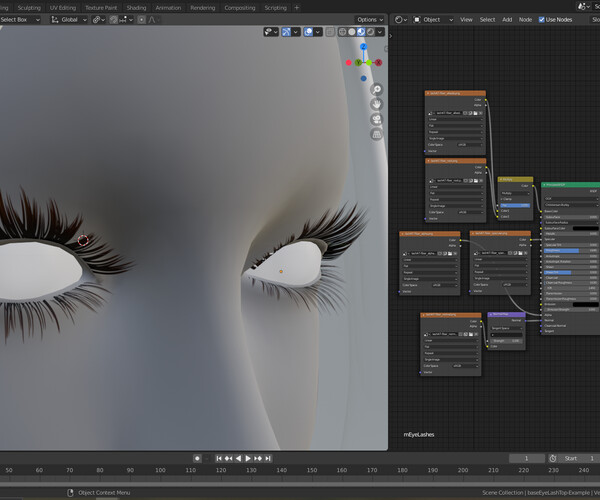Viewport: 600px width, 500px height.
Task: Switch to the Texture Paint workspace tab
Action: click(101, 8)
